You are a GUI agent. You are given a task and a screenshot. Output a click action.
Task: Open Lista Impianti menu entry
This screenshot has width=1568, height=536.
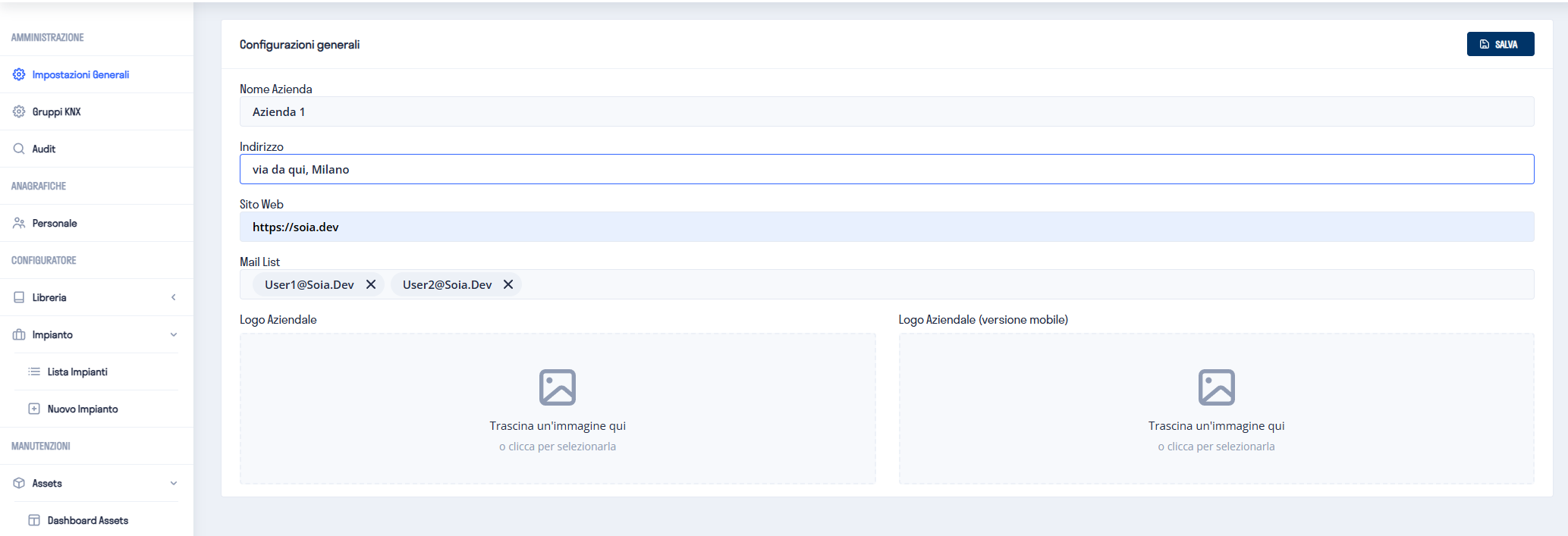(x=77, y=371)
